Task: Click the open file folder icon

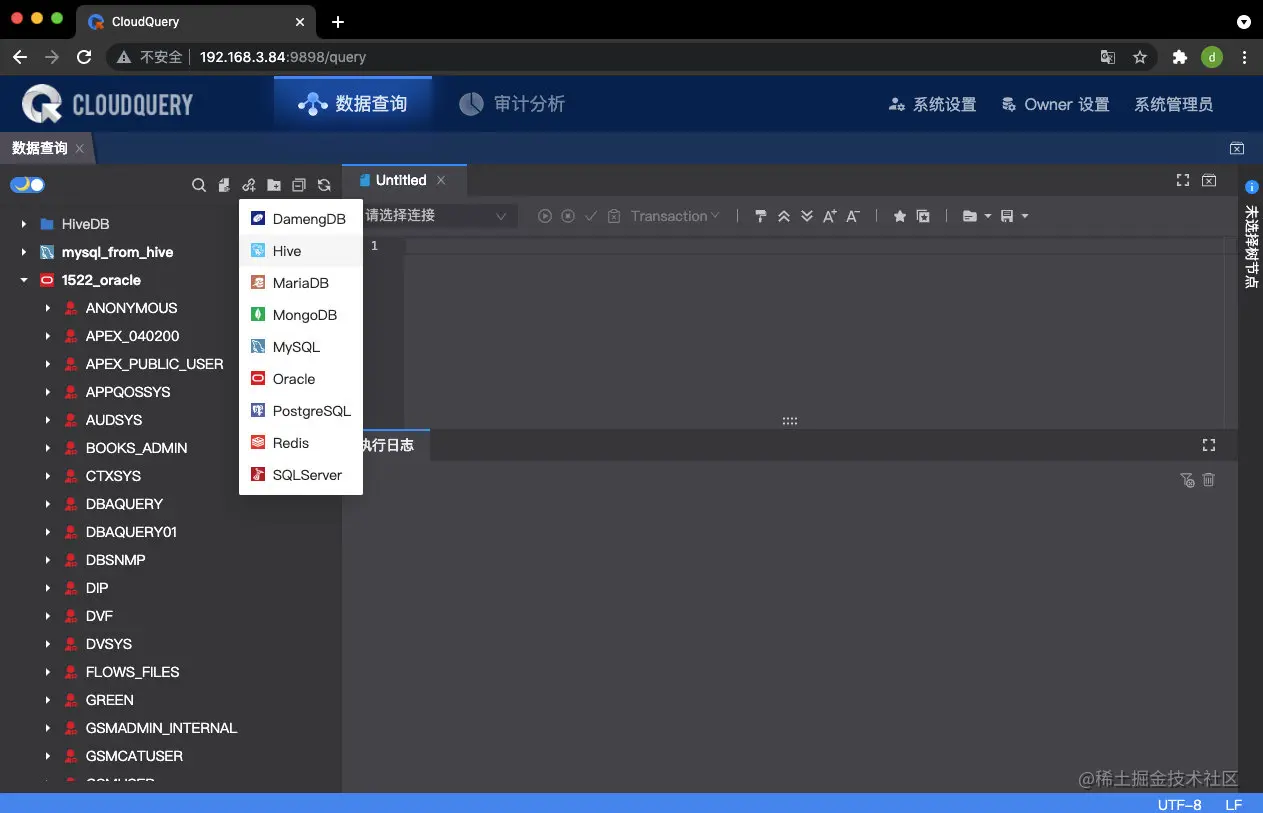Action: coord(969,216)
